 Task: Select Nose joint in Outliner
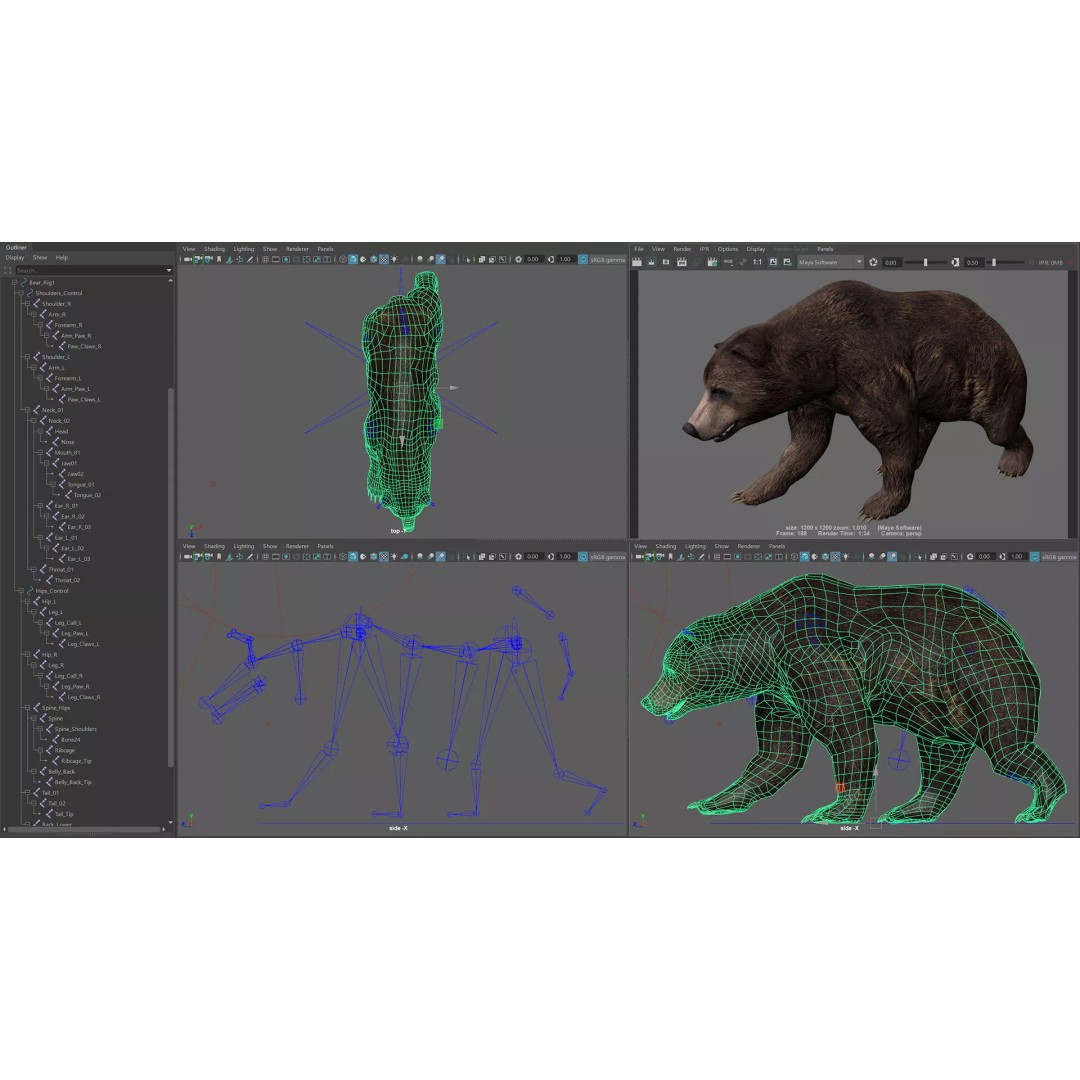68,442
